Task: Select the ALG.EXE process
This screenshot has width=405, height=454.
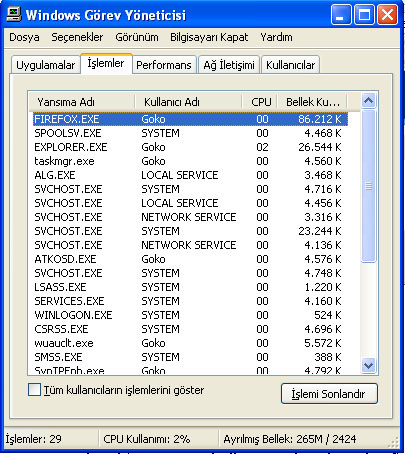Action: point(190,175)
